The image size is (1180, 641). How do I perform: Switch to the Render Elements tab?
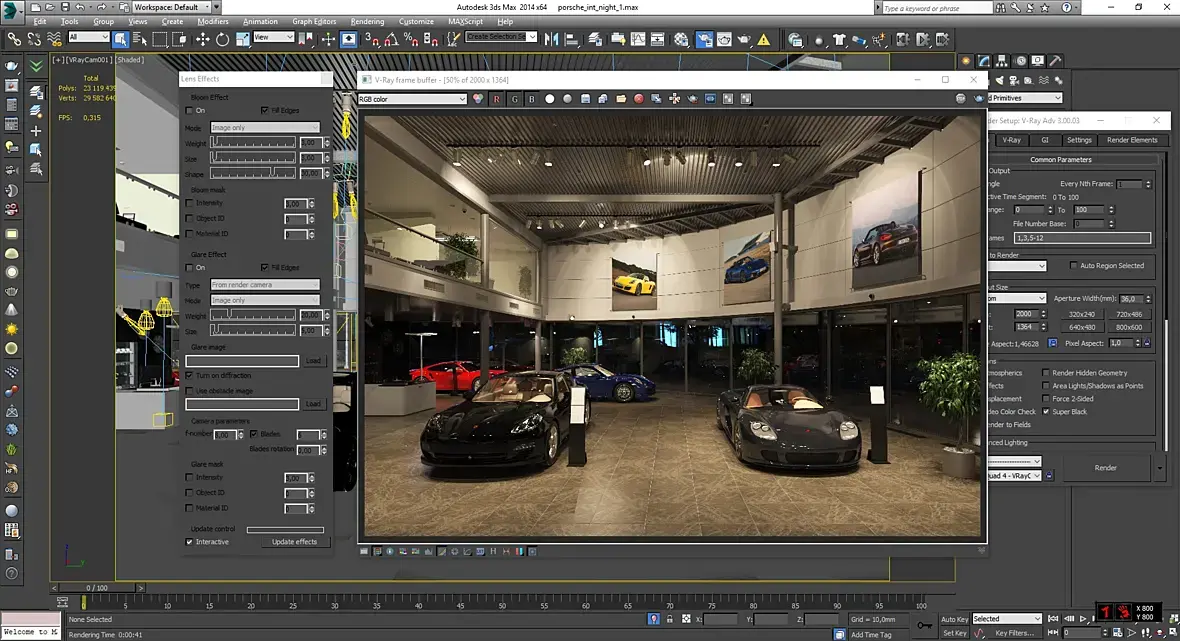coord(1131,140)
